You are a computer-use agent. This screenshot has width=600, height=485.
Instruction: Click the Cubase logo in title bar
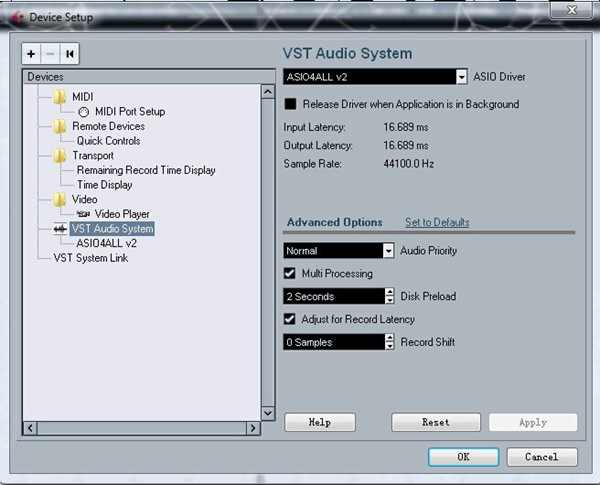pos(17,17)
